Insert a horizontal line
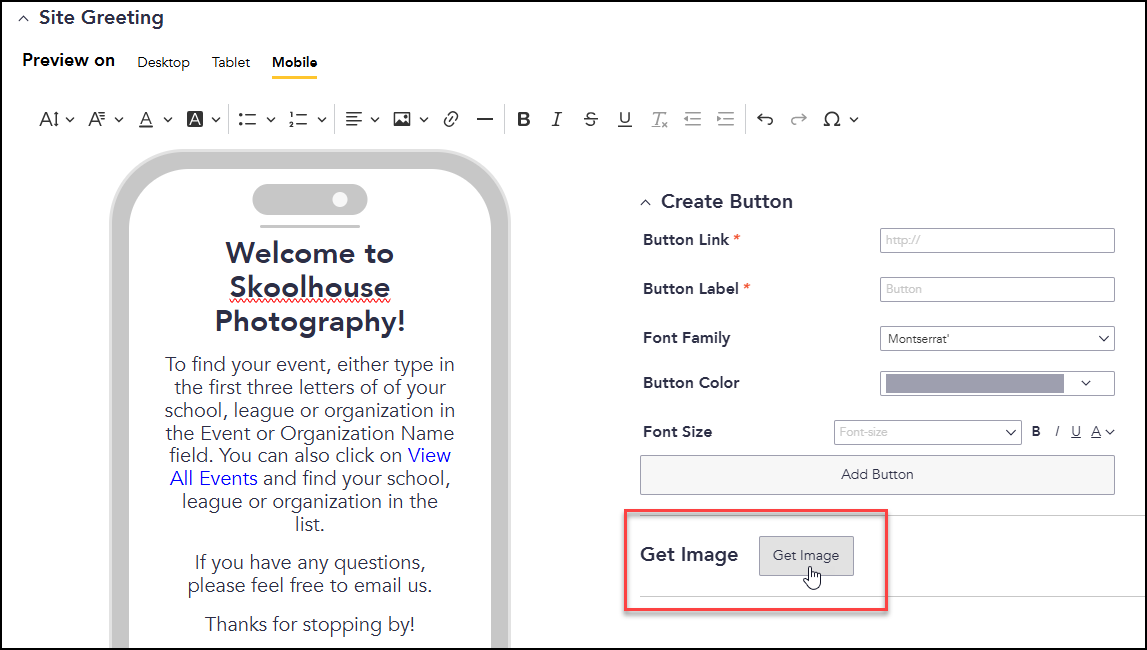The width and height of the screenshot is (1147, 650). tap(485, 119)
